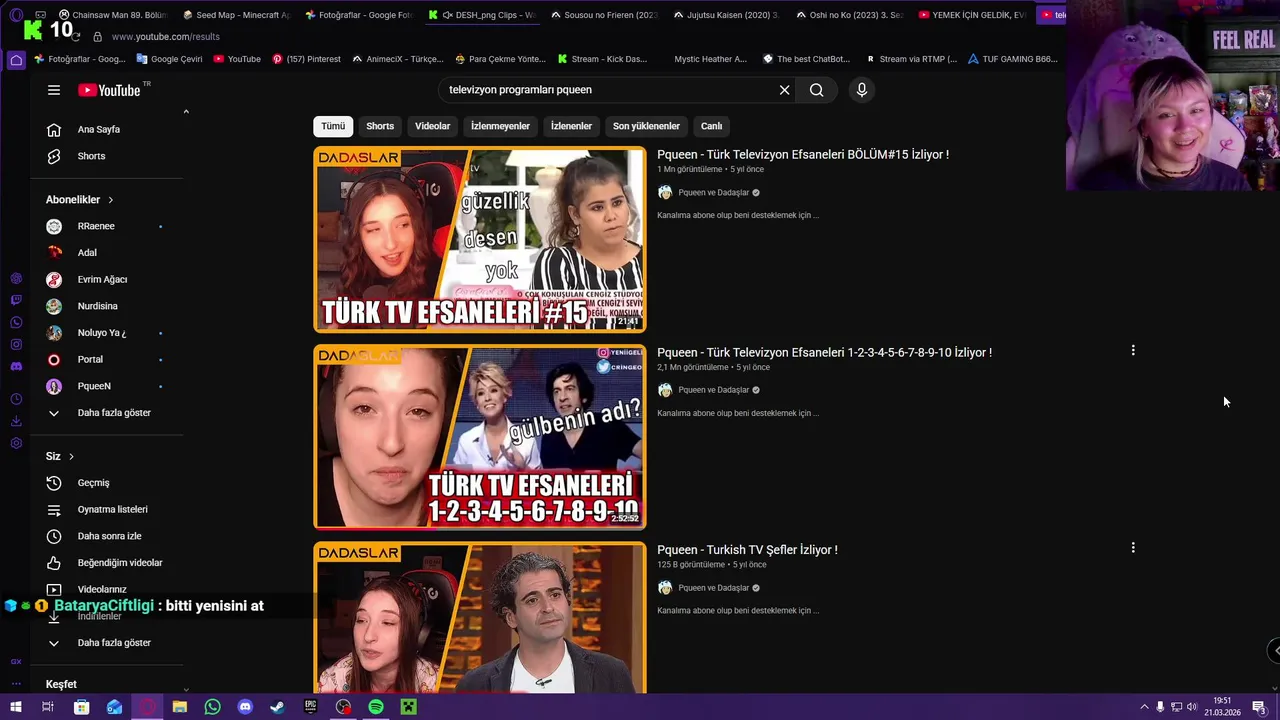Viewport: 1280px width, 720px height.
Task: Open Pinterest bookmark
Action: 306,59
